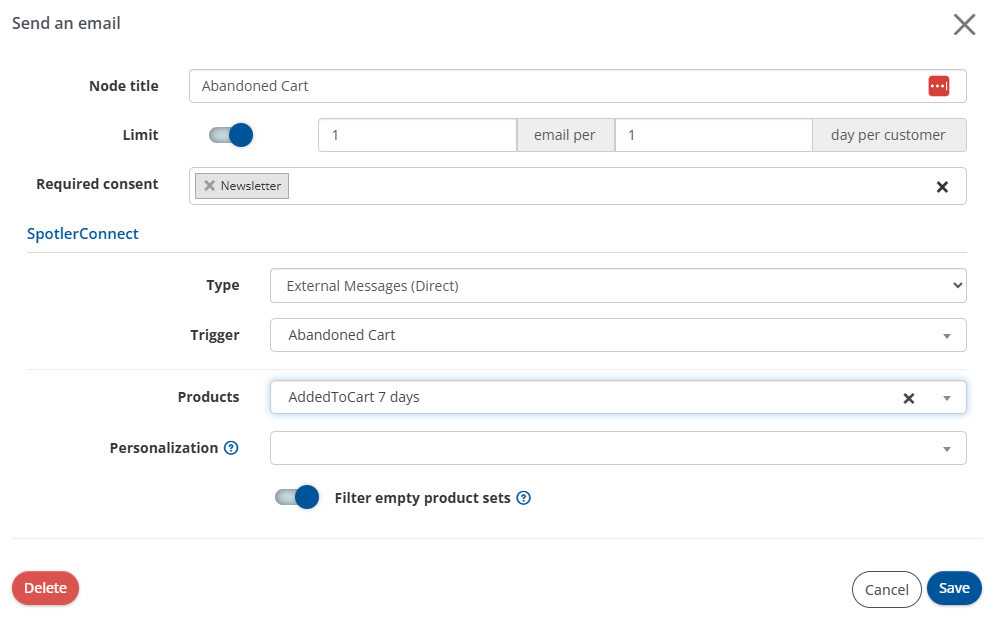Click the Filter empty product sets help icon

coord(523,498)
